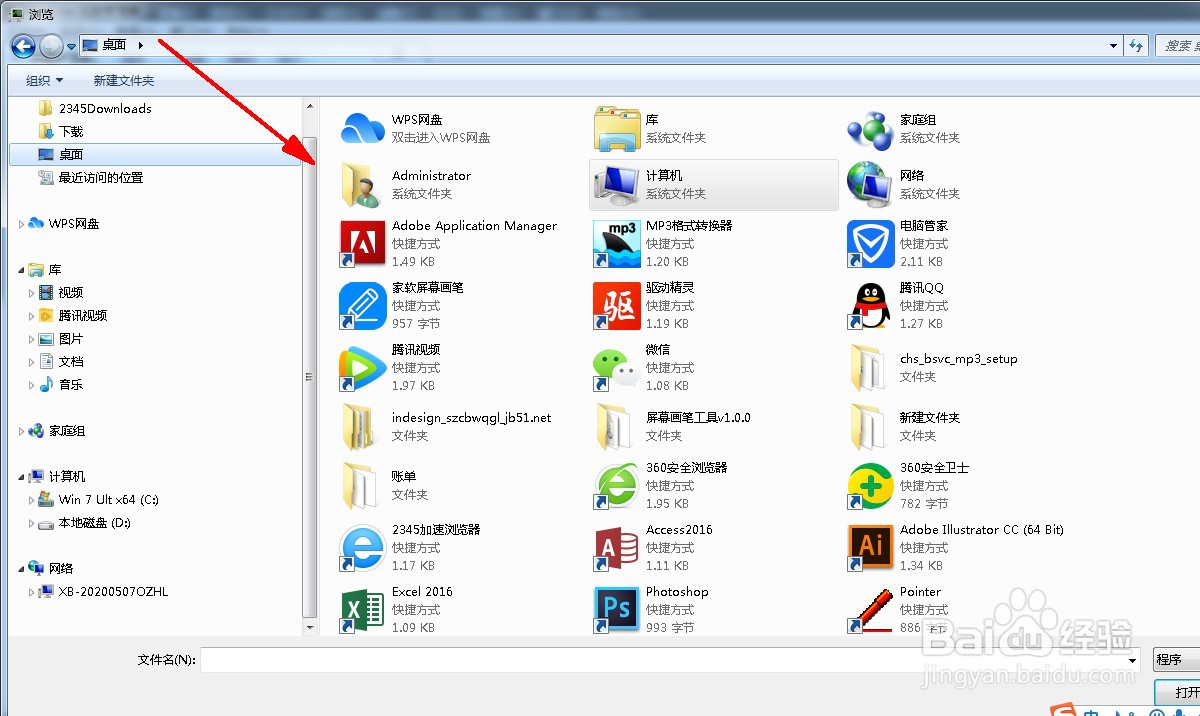1200x716 pixels.
Task: Select 腾讯视频 under Libraries
Action: pos(83,315)
